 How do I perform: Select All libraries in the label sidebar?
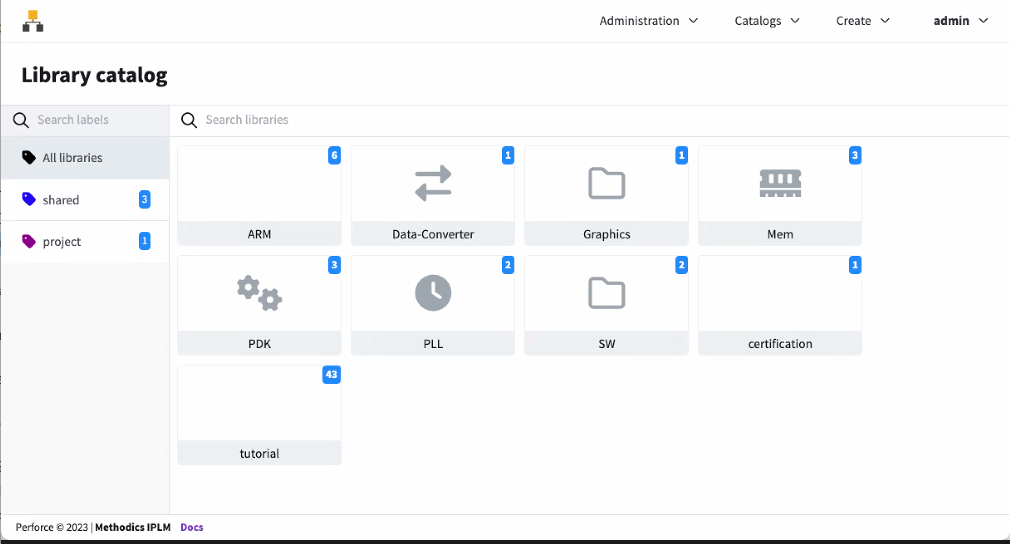point(72,158)
